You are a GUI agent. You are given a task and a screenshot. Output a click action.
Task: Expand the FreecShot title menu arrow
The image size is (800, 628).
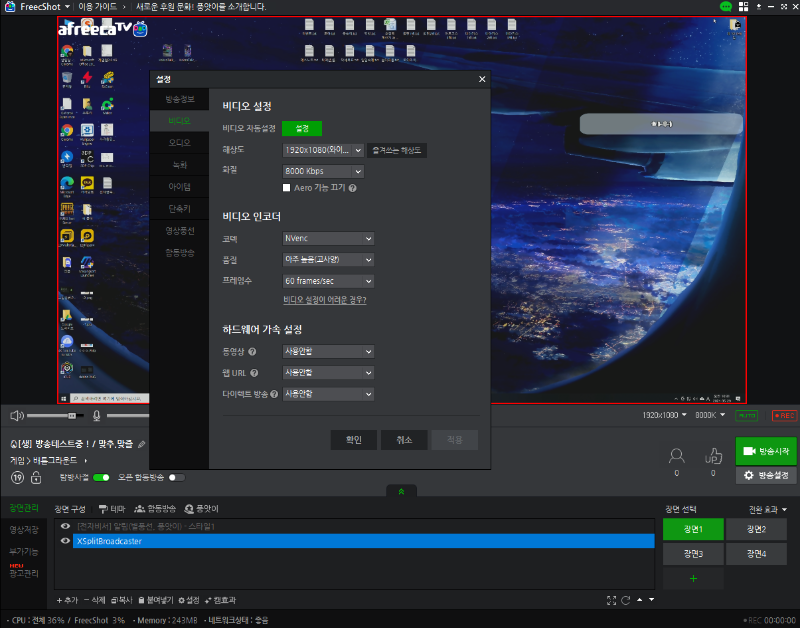click(x=67, y=7)
